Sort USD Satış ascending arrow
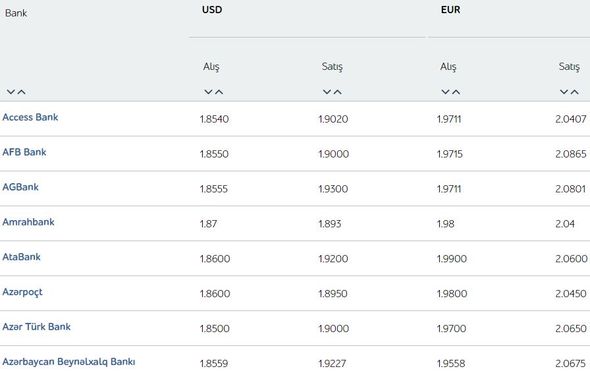 (x=338, y=92)
